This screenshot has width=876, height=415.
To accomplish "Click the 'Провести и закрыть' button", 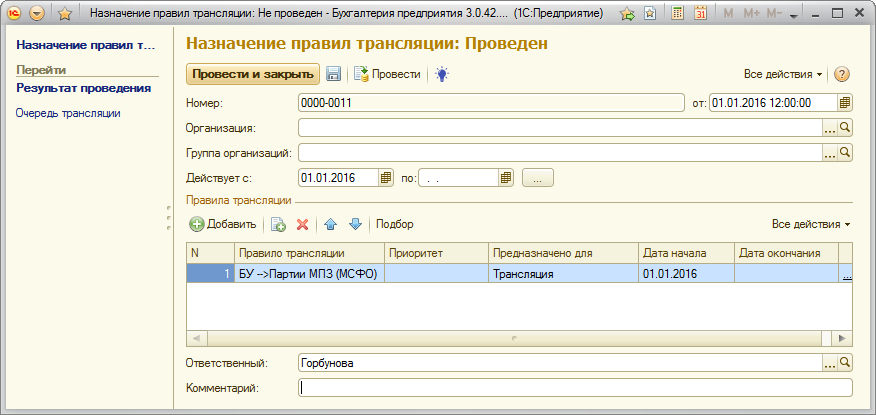I will click(252, 74).
